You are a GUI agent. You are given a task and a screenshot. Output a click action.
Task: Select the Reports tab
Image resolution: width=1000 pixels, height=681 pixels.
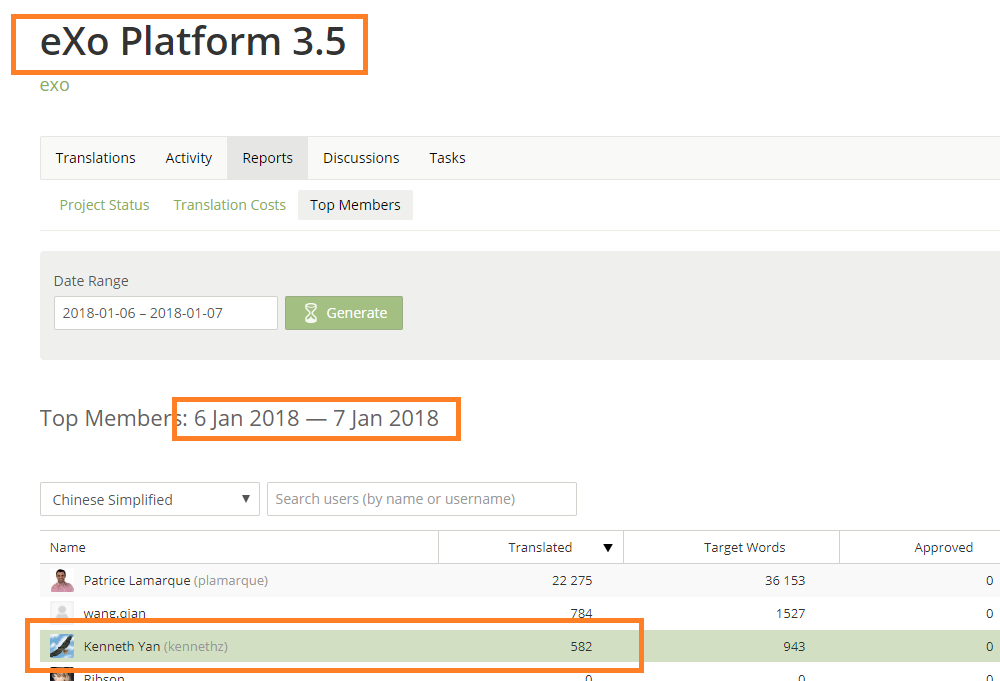click(267, 158)
